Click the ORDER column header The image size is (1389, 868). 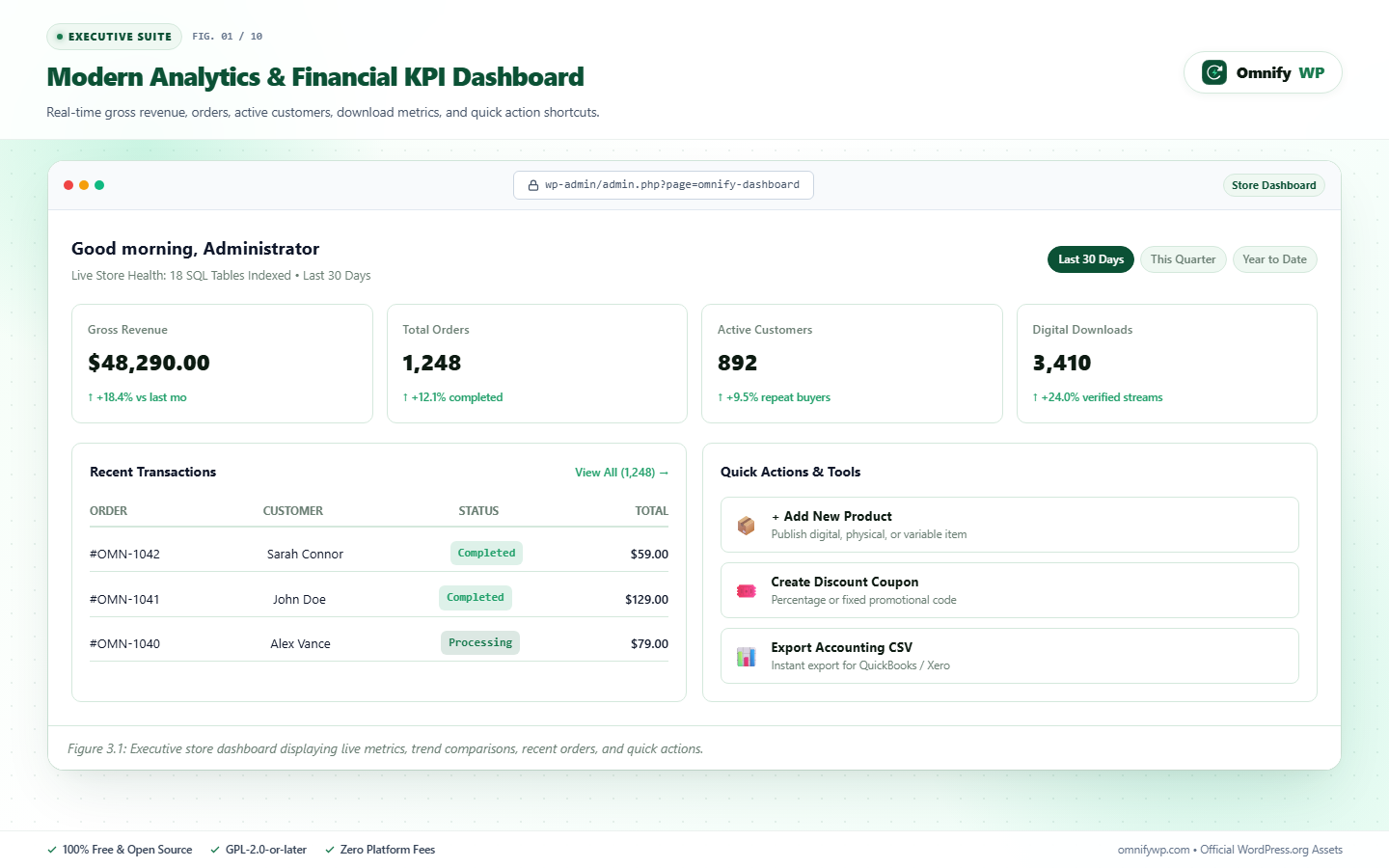click(108, 511)
